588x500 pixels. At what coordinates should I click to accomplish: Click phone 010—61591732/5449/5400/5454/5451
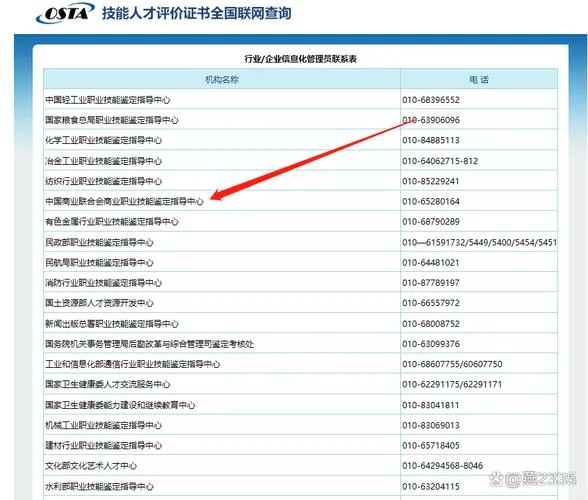(480, 243)
